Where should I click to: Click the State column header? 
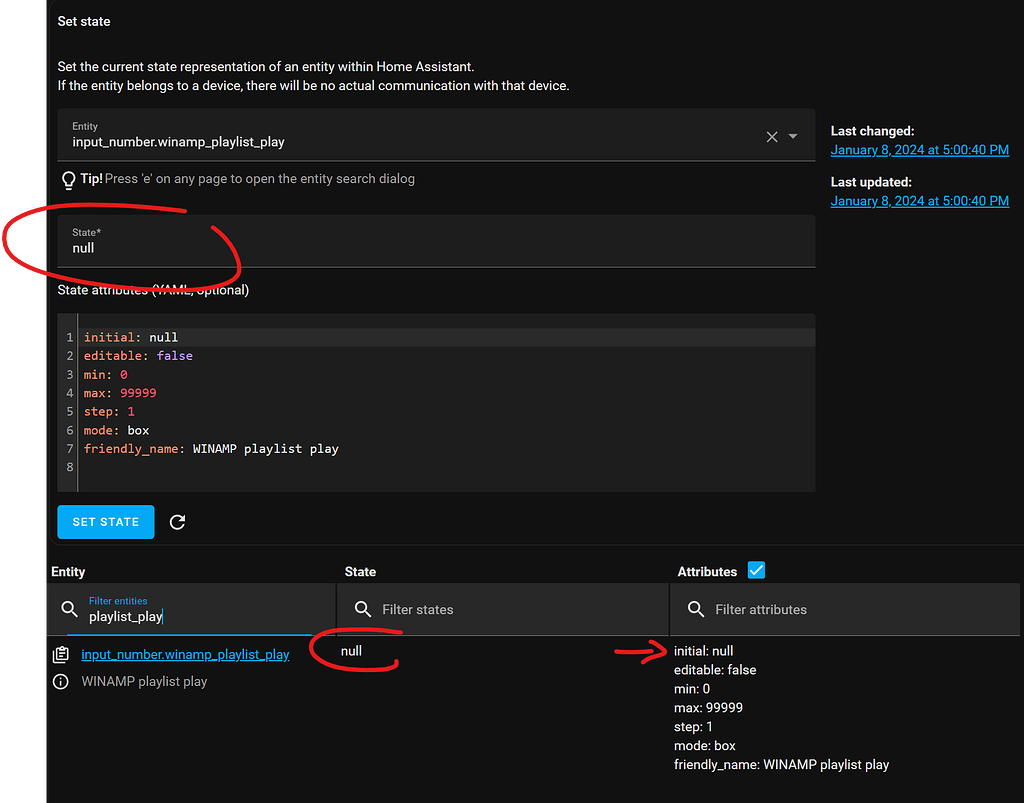pyautogui.click(x=360, y=571)
